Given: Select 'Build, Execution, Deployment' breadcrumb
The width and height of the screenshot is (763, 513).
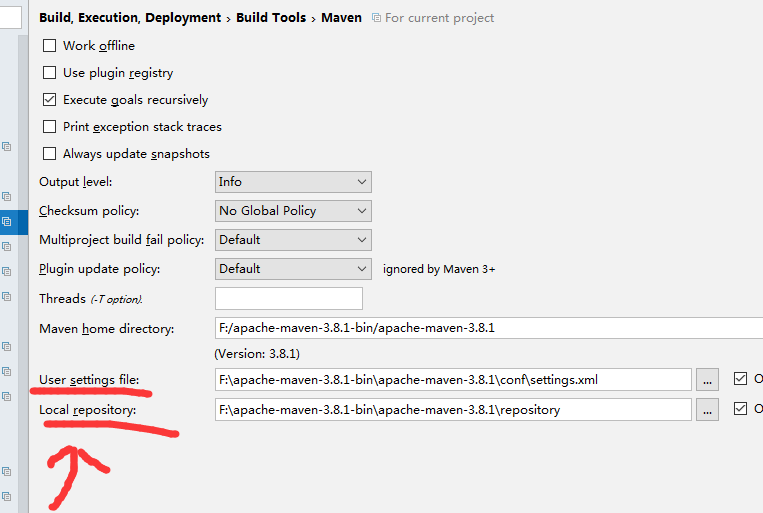Looking at the screenshot, I should point(131,18).
